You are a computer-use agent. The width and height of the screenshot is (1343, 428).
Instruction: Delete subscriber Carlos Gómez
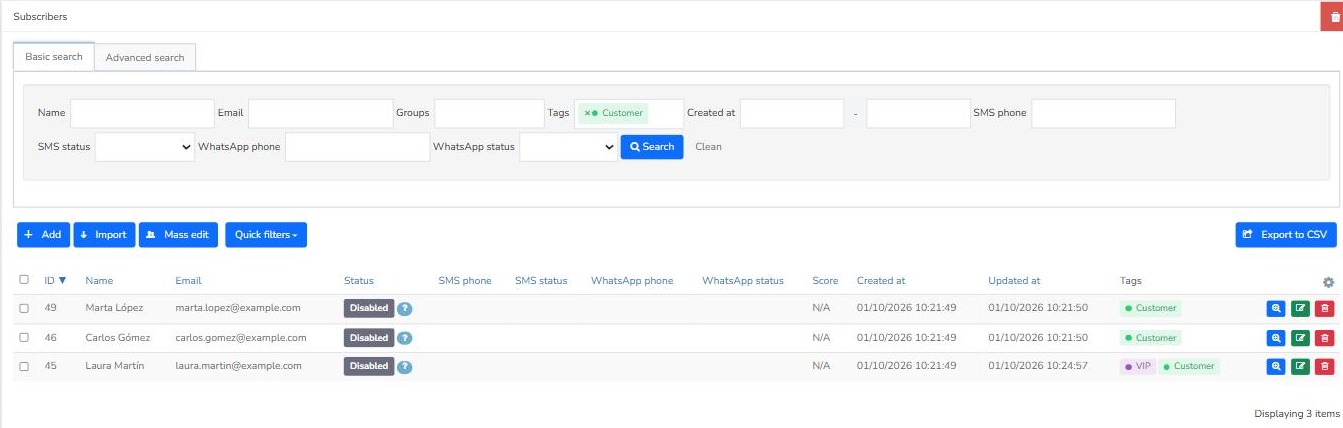(1325, 338)
